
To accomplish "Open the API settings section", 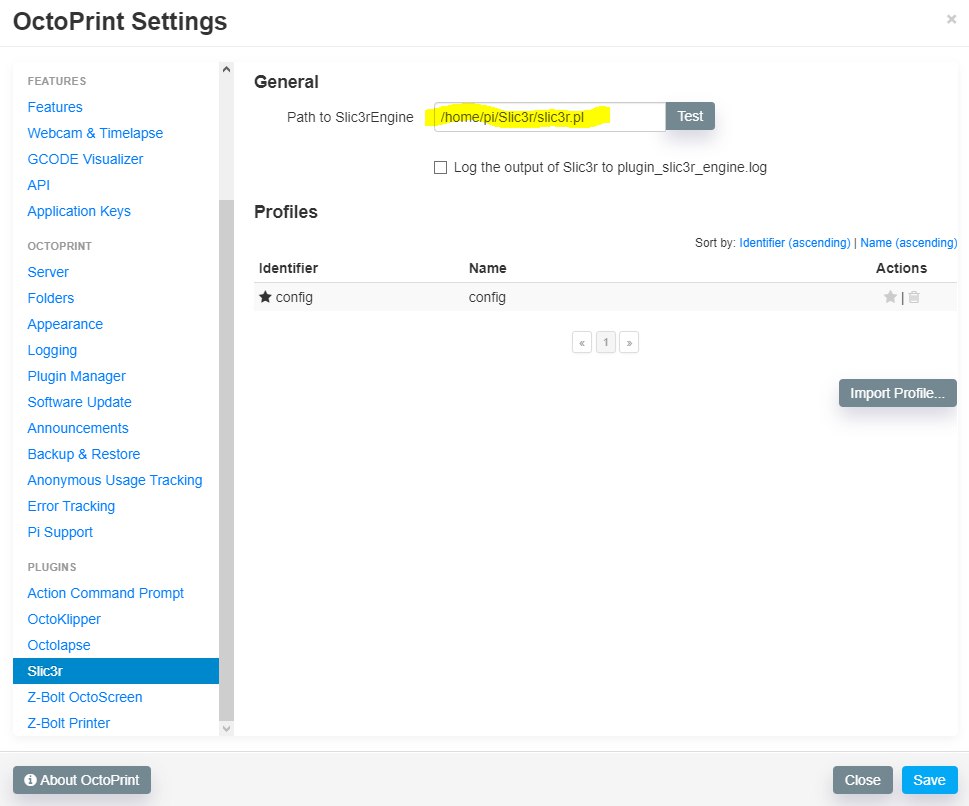I will [x=38, y=185].
